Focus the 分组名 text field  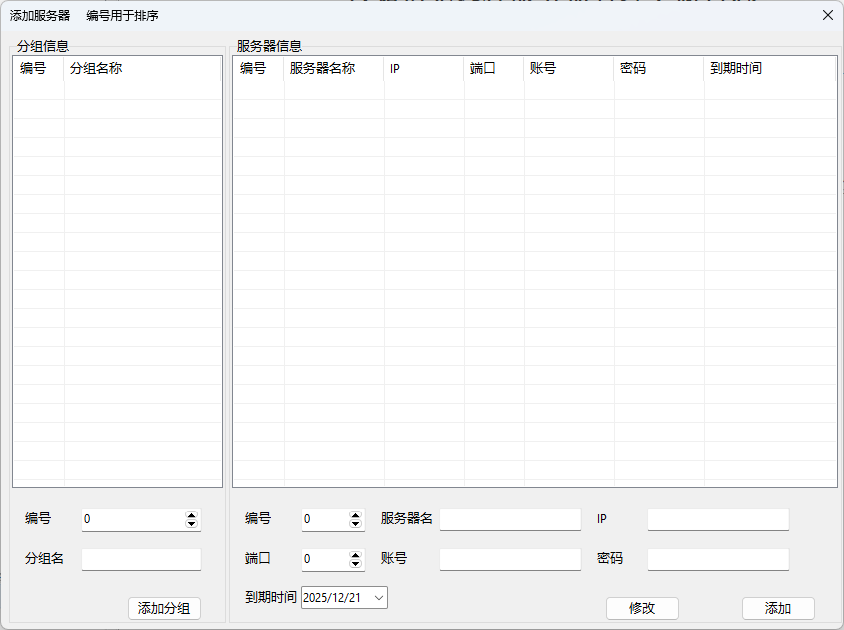(x=141, y=559)
